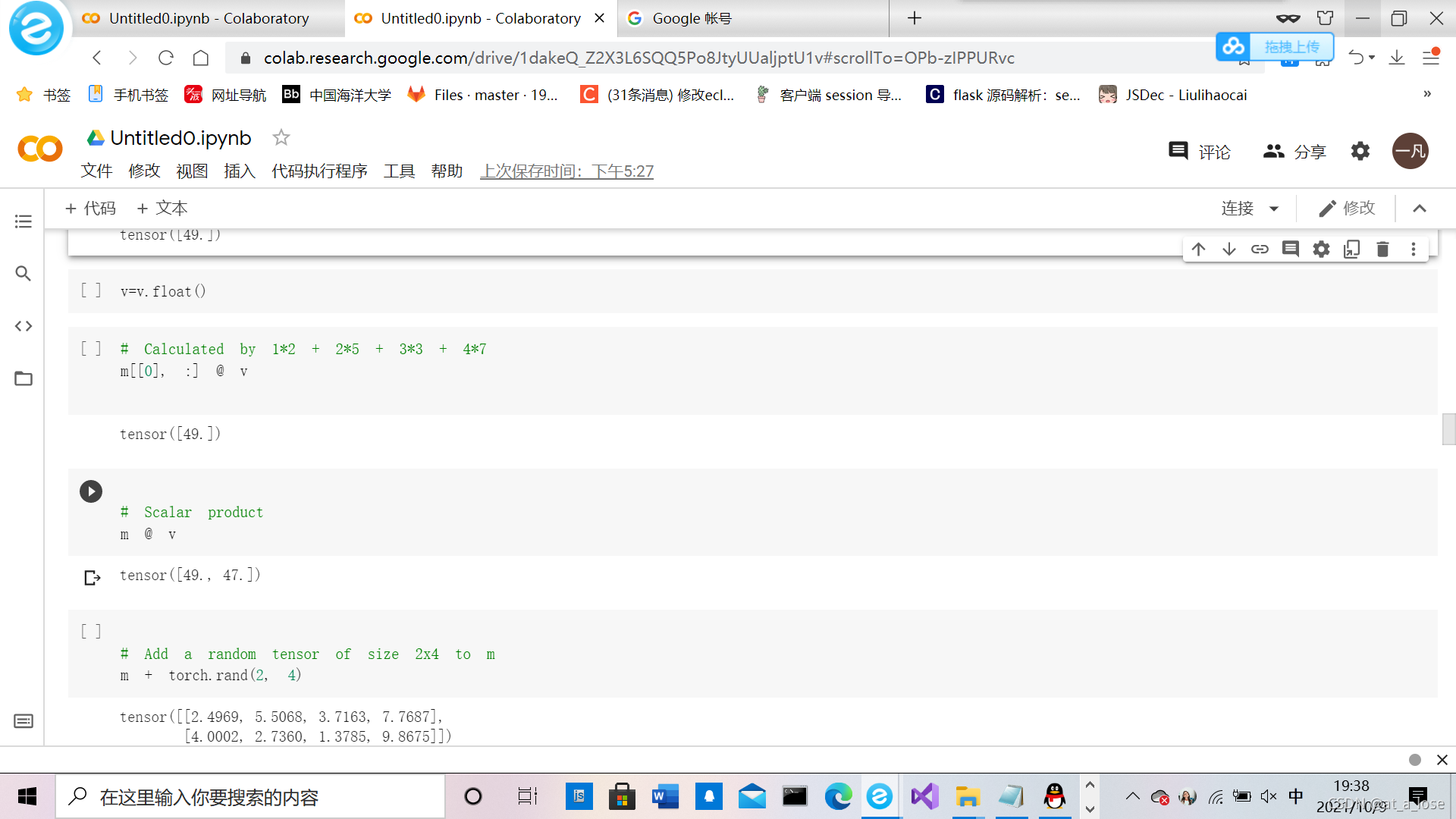
Task: Open the QQ penguin icon in the taskbar
Action: click(x=1054, y=796)
